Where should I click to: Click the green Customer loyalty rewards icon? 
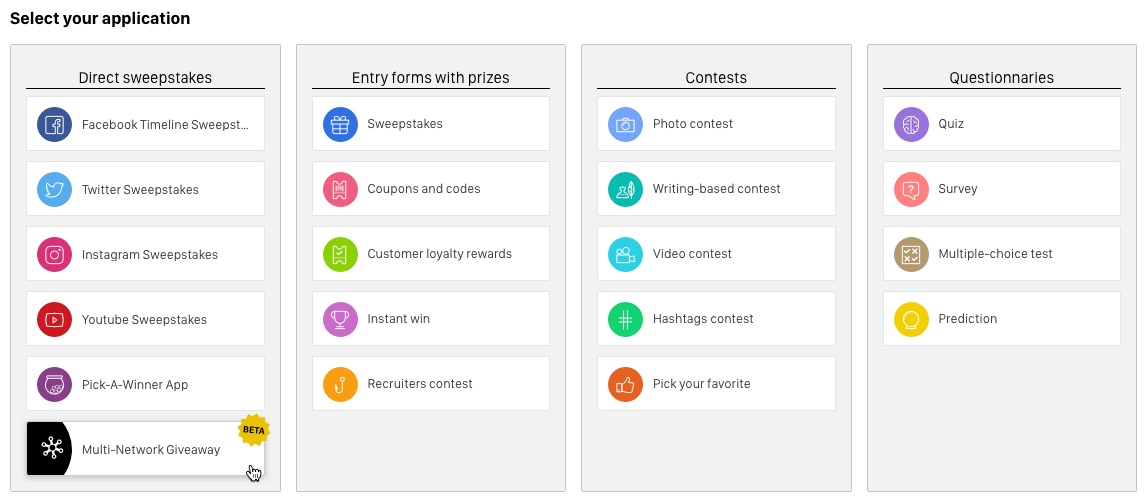click(x=341, y=254)
